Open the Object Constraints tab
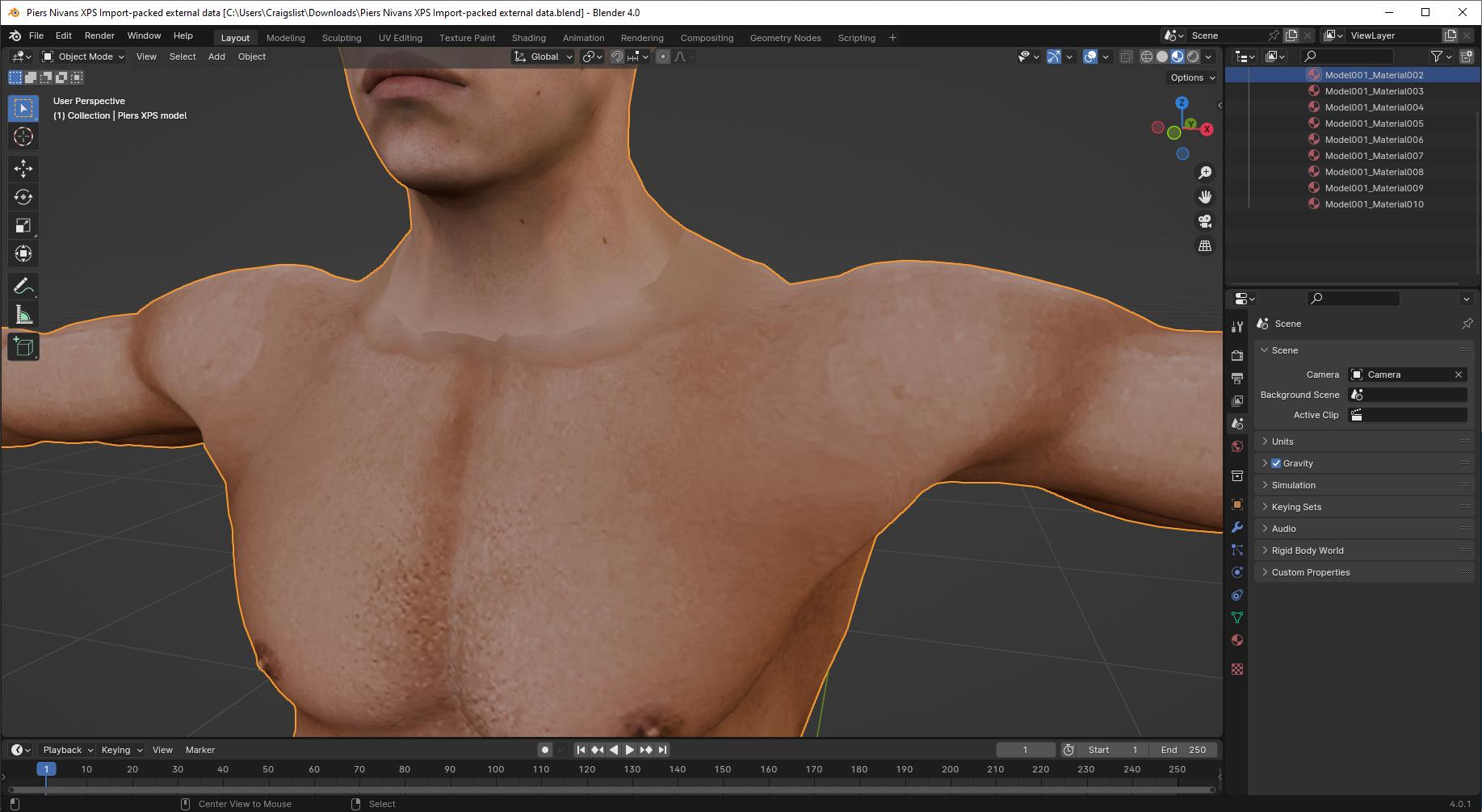 click(1237, 595)
